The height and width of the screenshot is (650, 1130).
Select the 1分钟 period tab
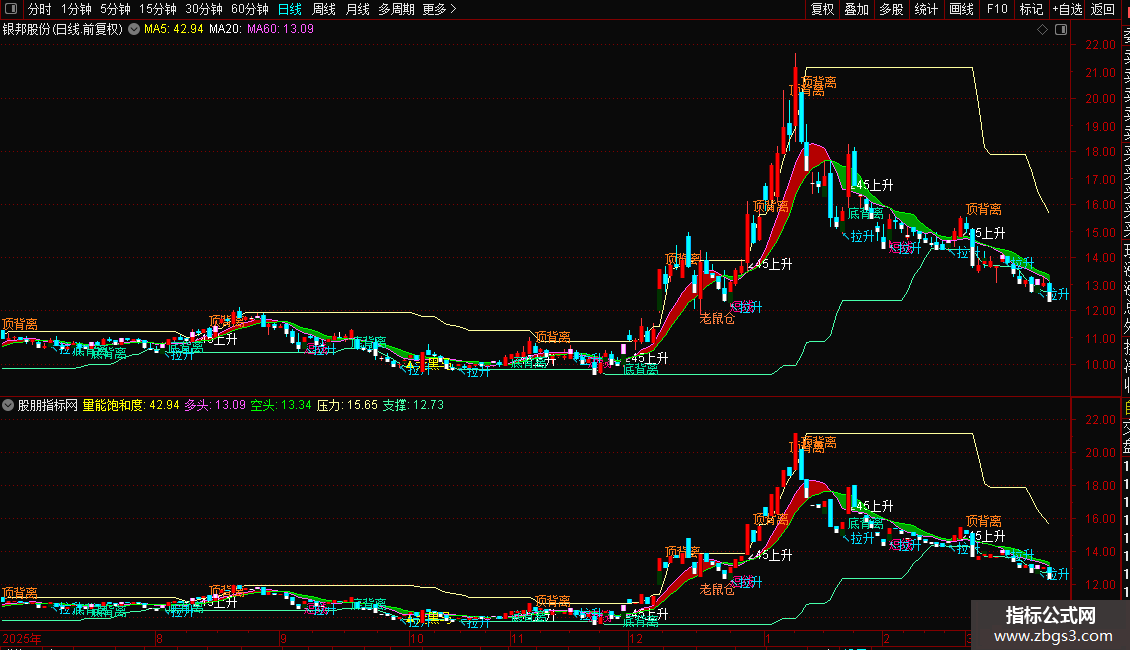coord(76,9)
